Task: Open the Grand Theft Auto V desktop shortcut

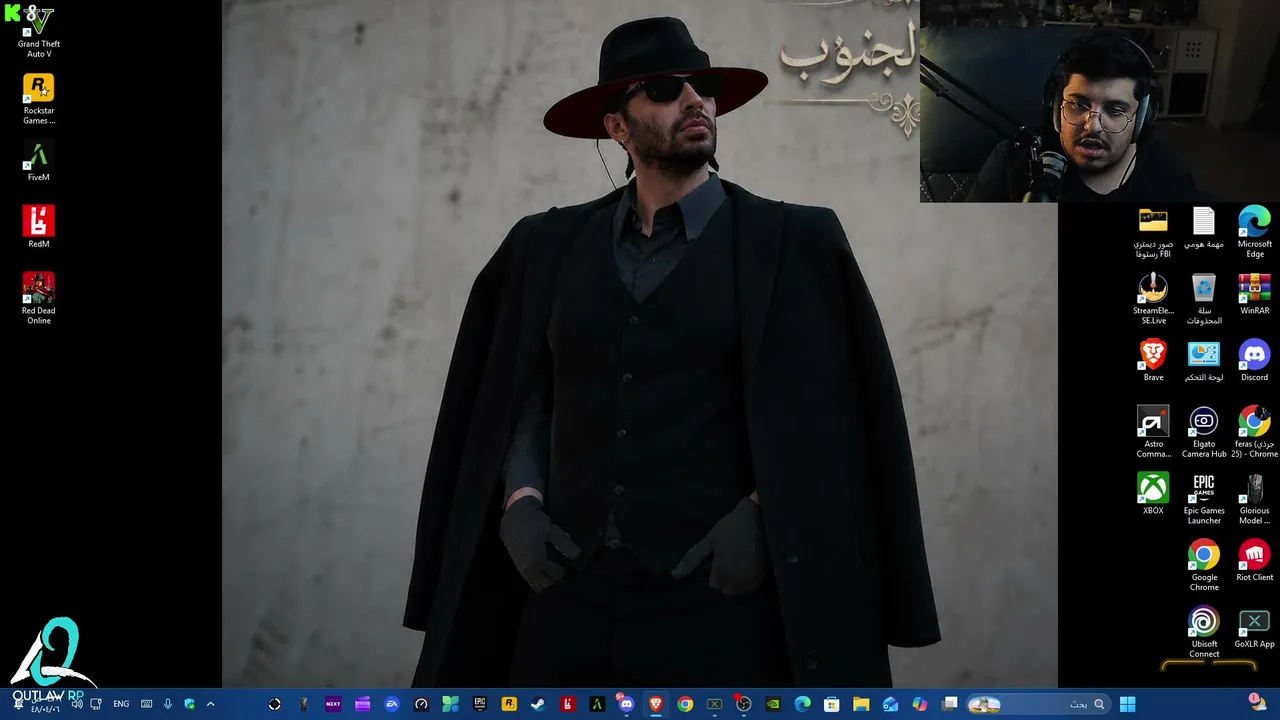Action: point(38,32)
